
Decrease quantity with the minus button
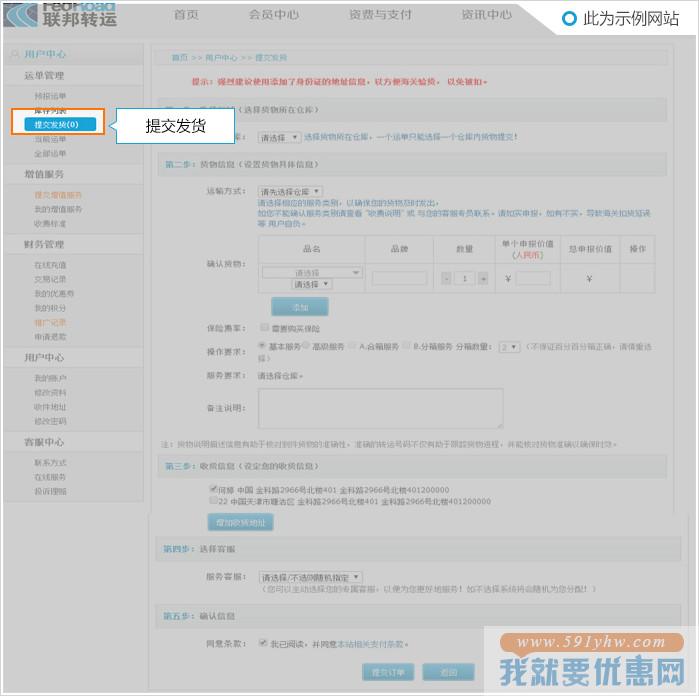(446, 279)
